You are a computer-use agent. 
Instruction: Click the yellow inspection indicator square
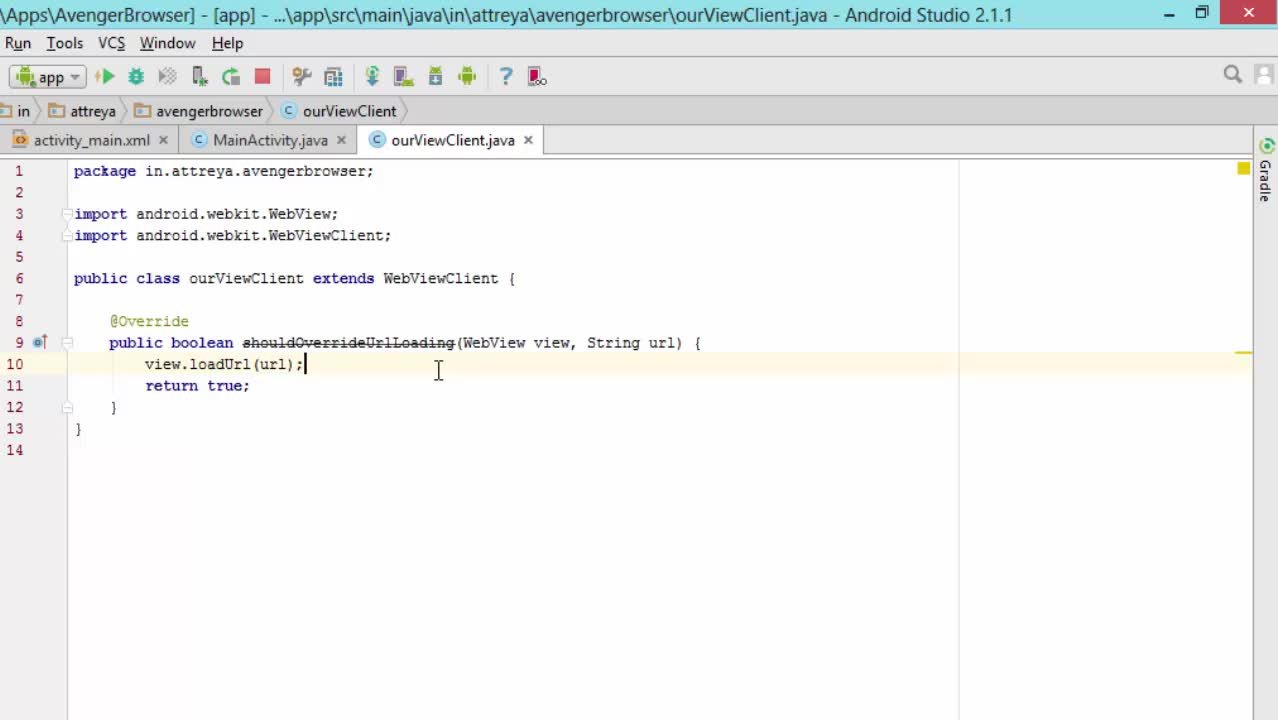(x=1243, y=169)
